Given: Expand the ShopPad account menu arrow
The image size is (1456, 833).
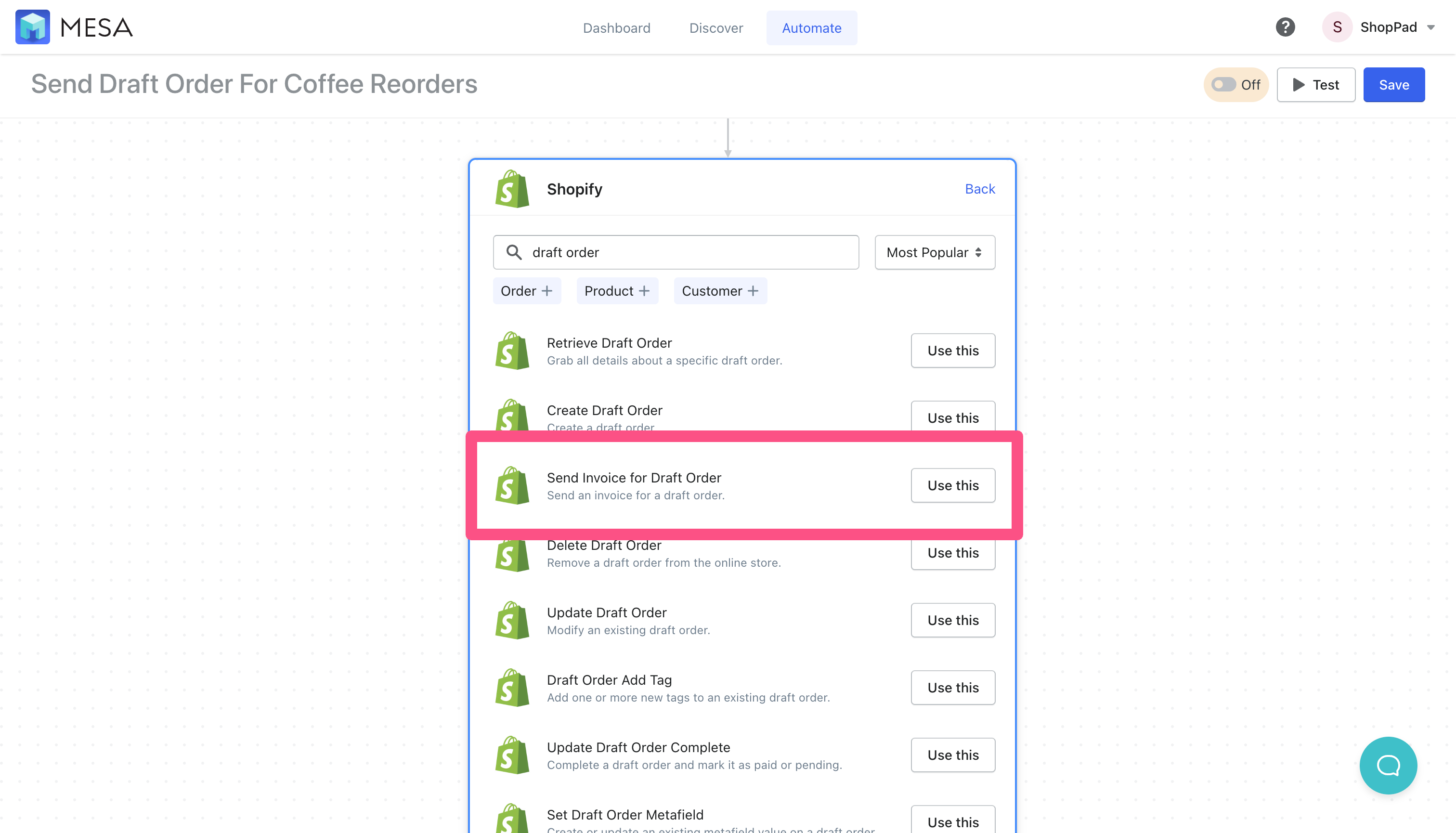Looking at the screenshot, I should tap(1431, 27).
